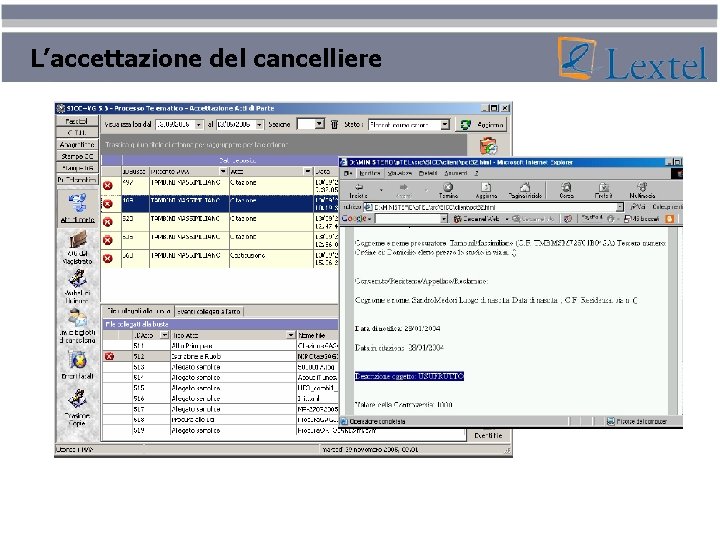Click the trash icon next to Sezione
Image resolution: width=720 pixels, height=540 pixels.
coord(334,124)
